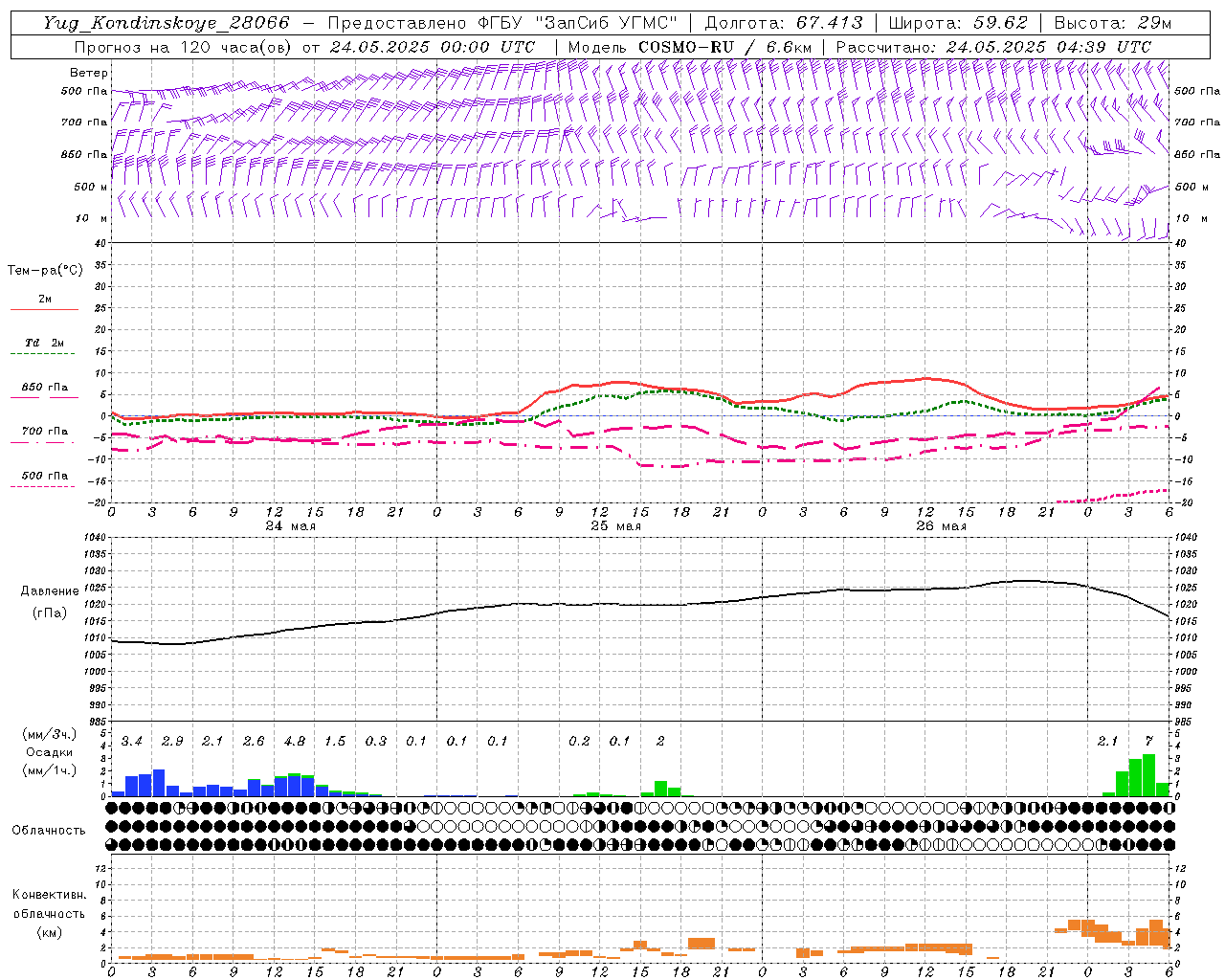Click the 3.4 precipitation total
This screenshot has height=980, width=1225.
point(132,742)
